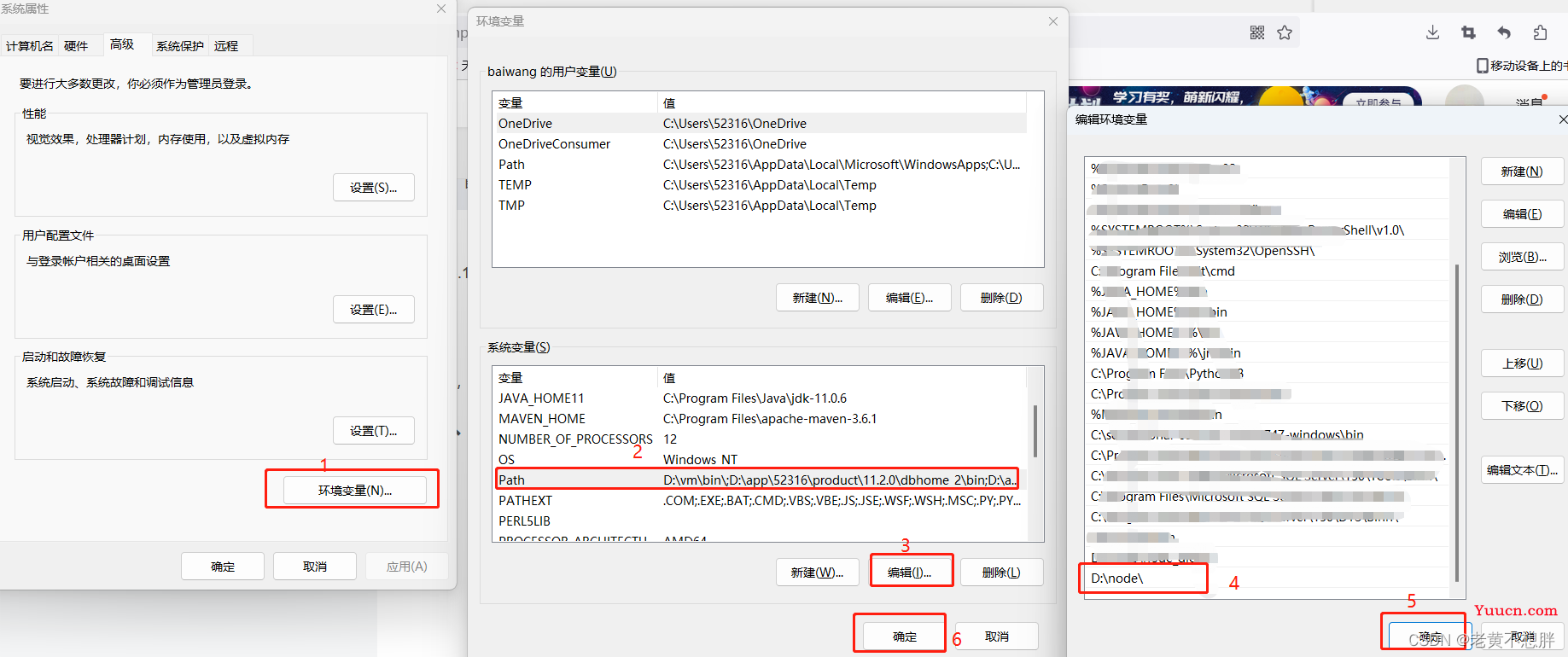Open the browser extensions puzzle icon
Image resolution: width=1568 pixels, height=657 pixels.
[x=1540, y=32]
